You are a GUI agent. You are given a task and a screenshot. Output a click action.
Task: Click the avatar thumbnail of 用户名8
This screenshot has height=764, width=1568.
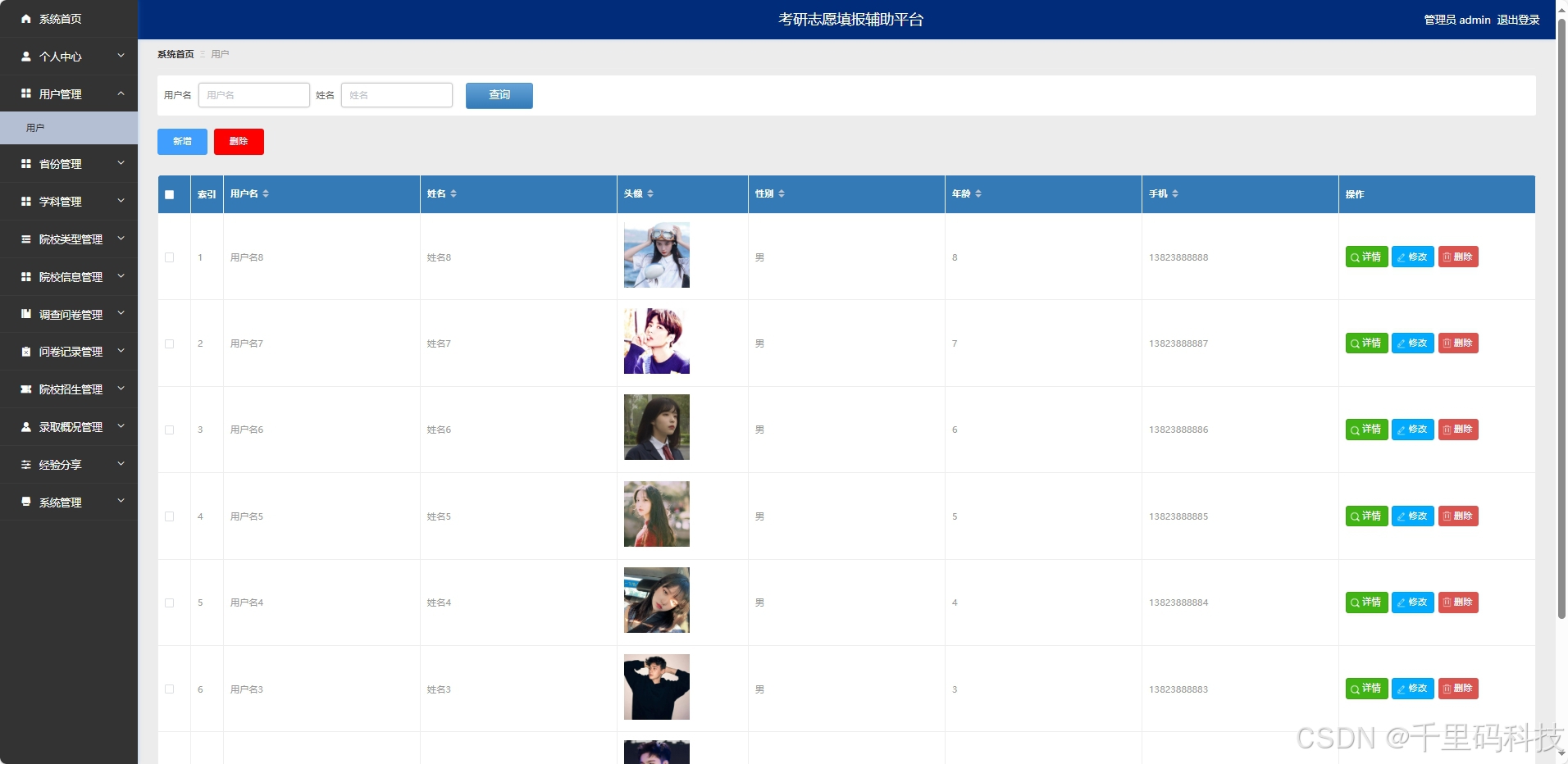tap(657, 255)
